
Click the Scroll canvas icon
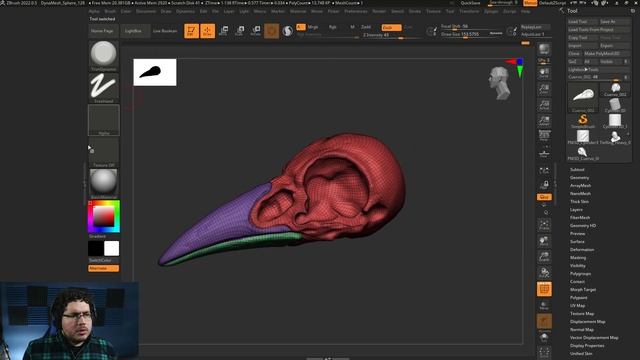[544, 73]
